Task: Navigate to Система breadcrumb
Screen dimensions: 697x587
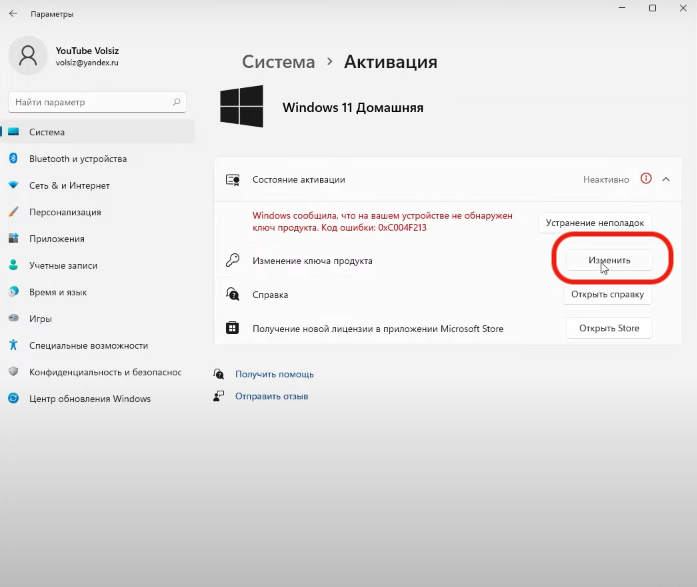Action: point(278,62)
